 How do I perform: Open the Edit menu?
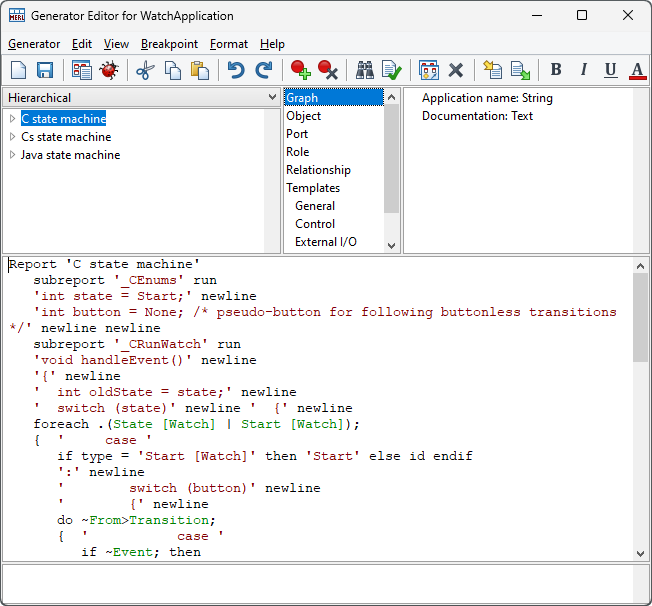82,44
